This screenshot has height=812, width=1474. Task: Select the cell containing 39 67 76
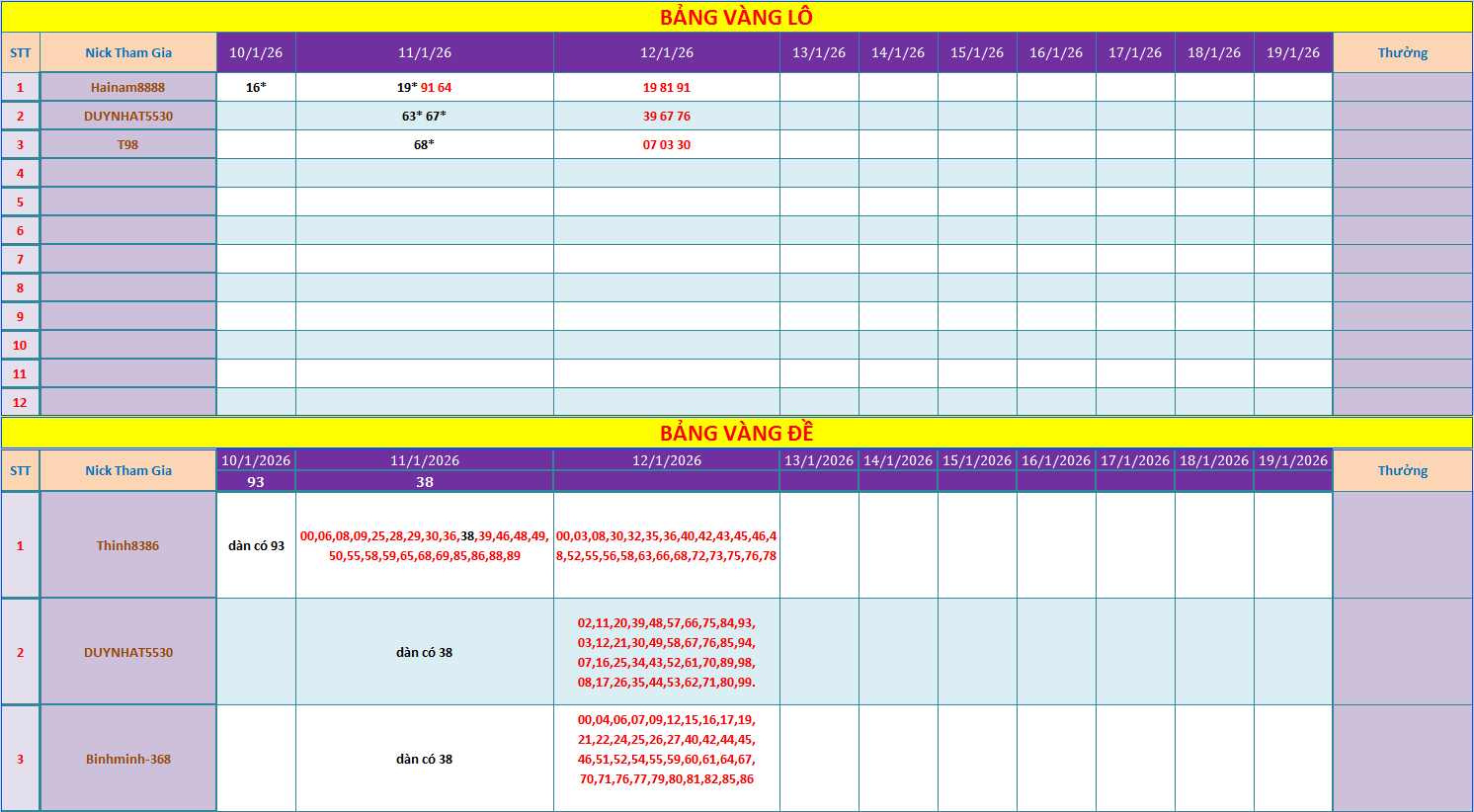pos(667,116)
